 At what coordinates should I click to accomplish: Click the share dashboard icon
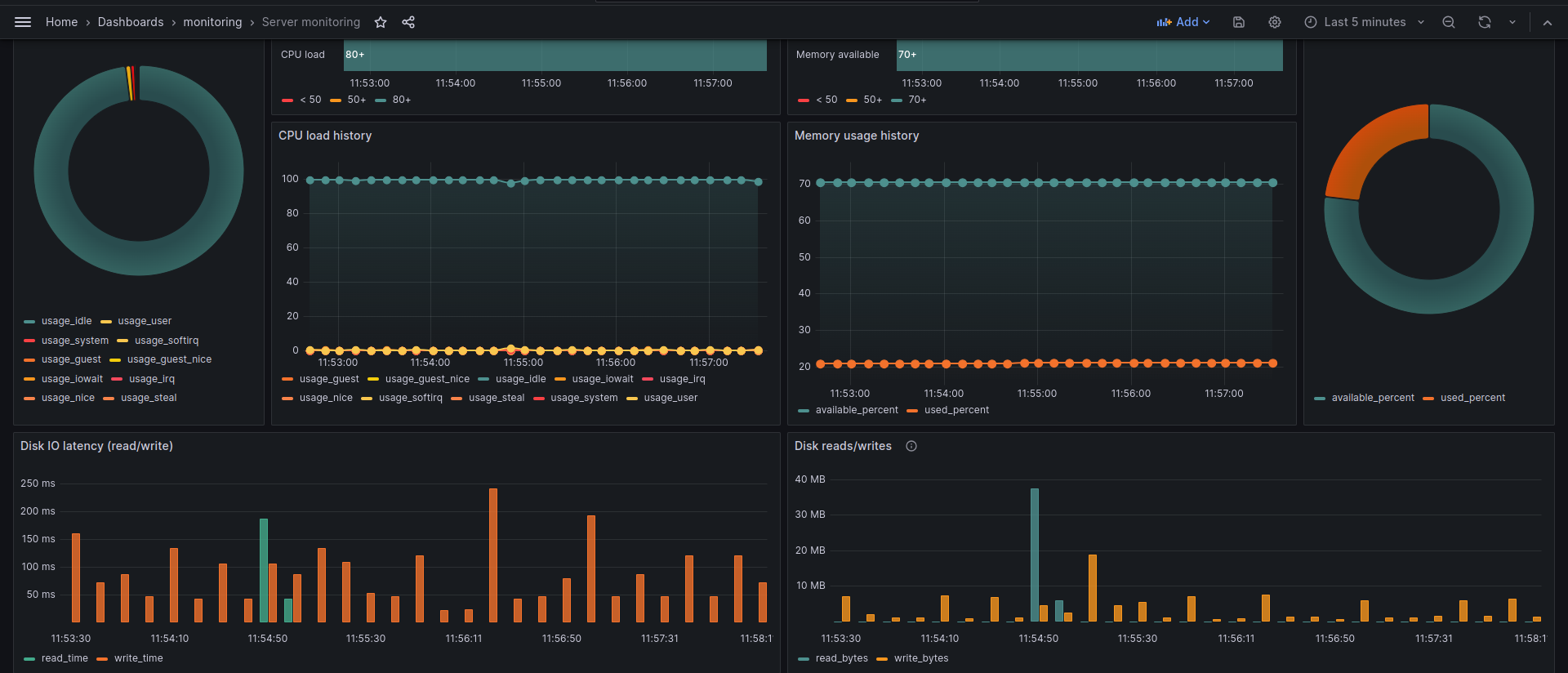coord(408,22)
